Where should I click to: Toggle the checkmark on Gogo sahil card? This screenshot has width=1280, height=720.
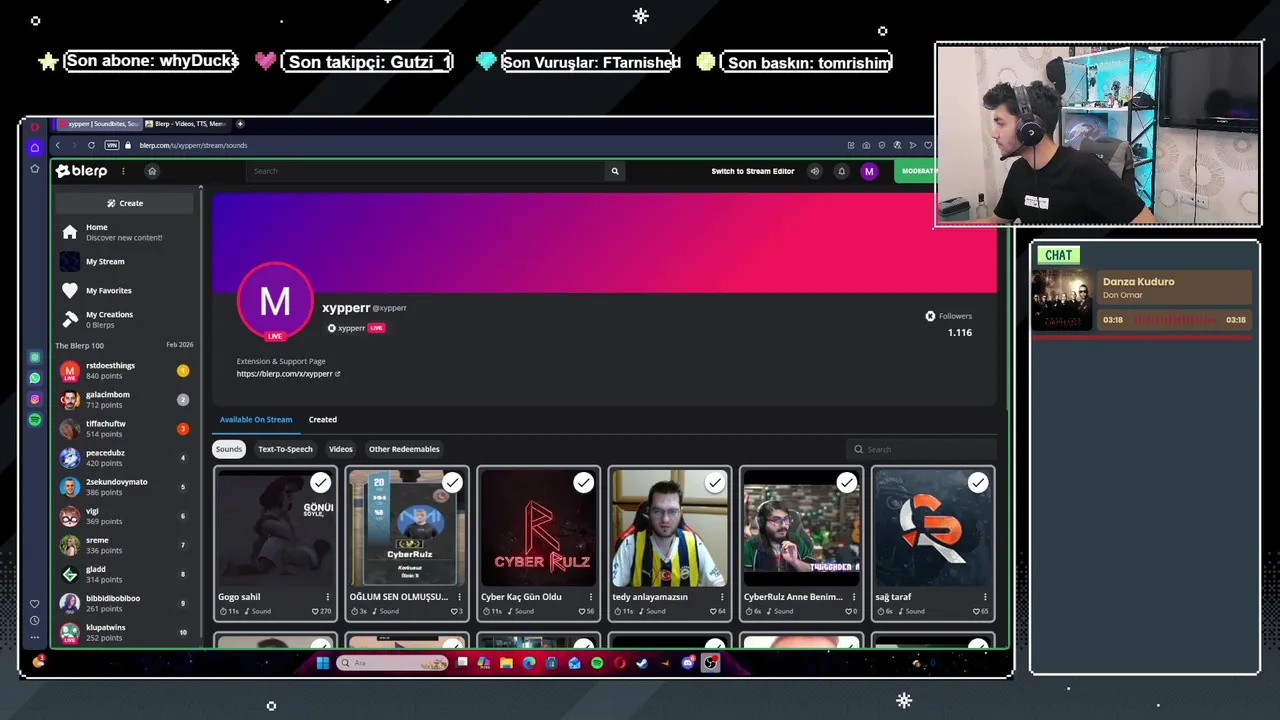(x=320, y=483)
